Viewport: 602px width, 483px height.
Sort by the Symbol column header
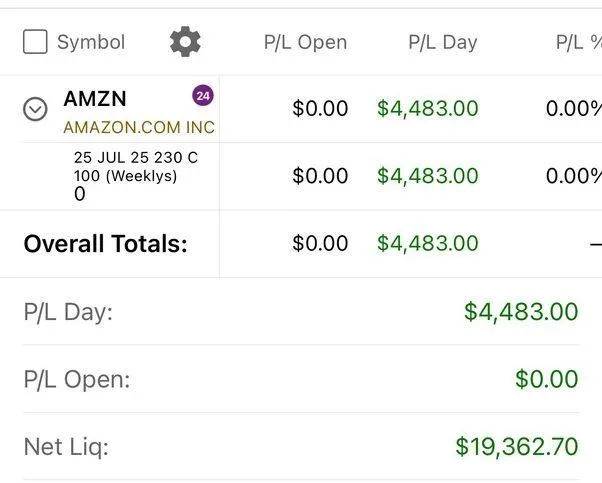pyautogui.click(x=91, y=42)
